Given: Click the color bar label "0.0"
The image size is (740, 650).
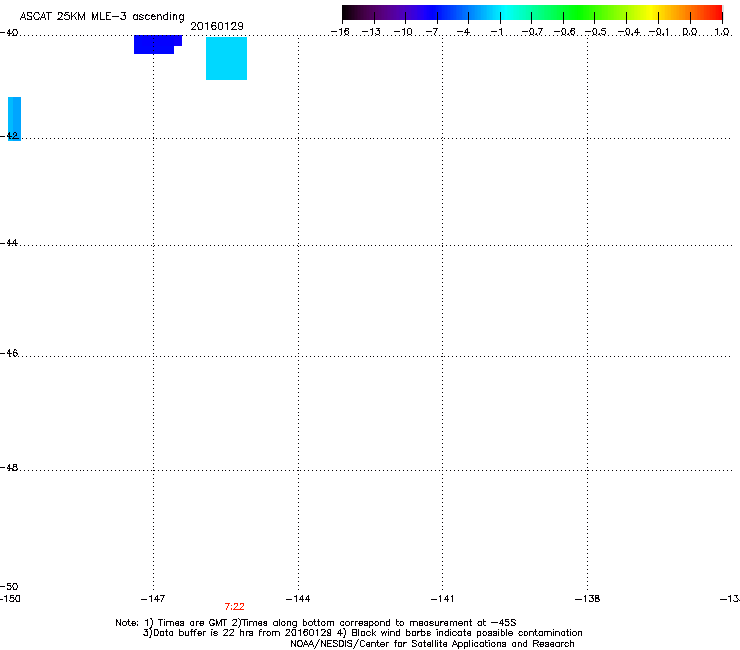Looking at the screenshot, I should (690, 32).
